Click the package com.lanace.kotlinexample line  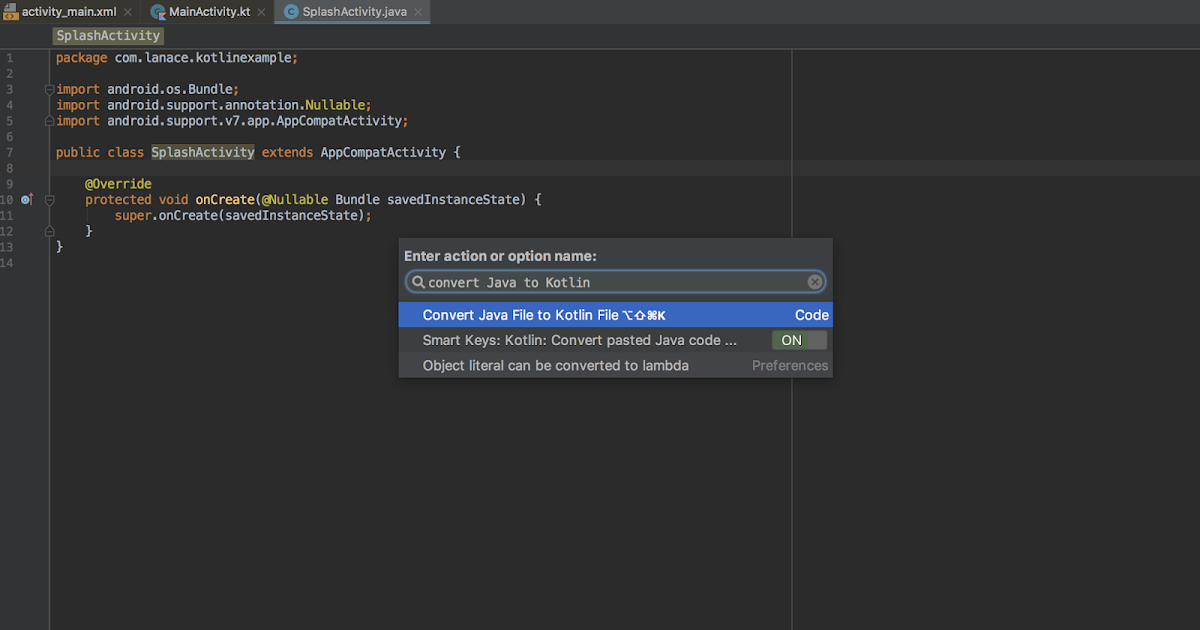pyautogui.click(x=177, y=58)
